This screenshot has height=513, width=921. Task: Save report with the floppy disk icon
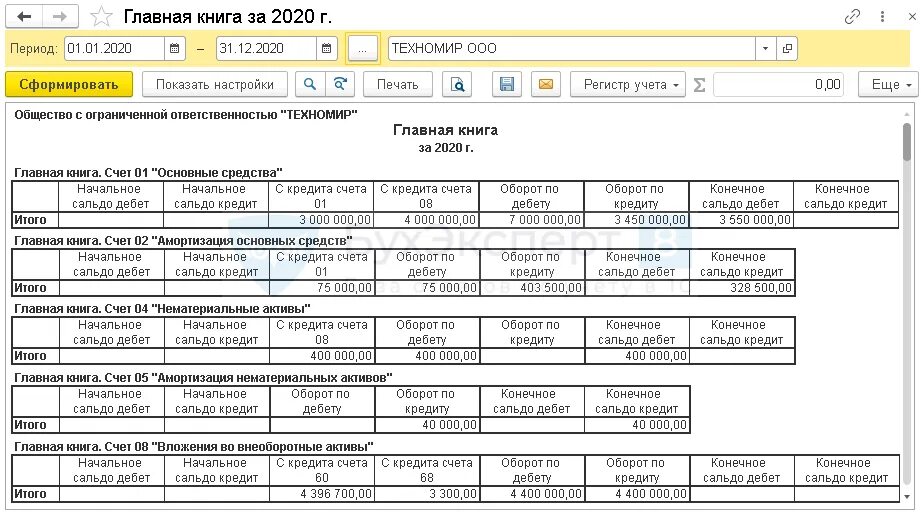(x=506, y=85)
